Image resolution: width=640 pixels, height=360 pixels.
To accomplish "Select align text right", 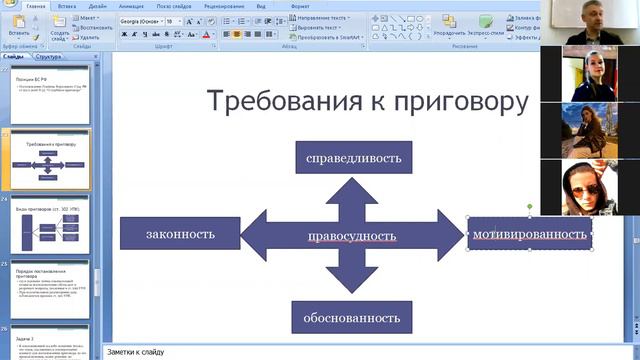I will [247, 35].
